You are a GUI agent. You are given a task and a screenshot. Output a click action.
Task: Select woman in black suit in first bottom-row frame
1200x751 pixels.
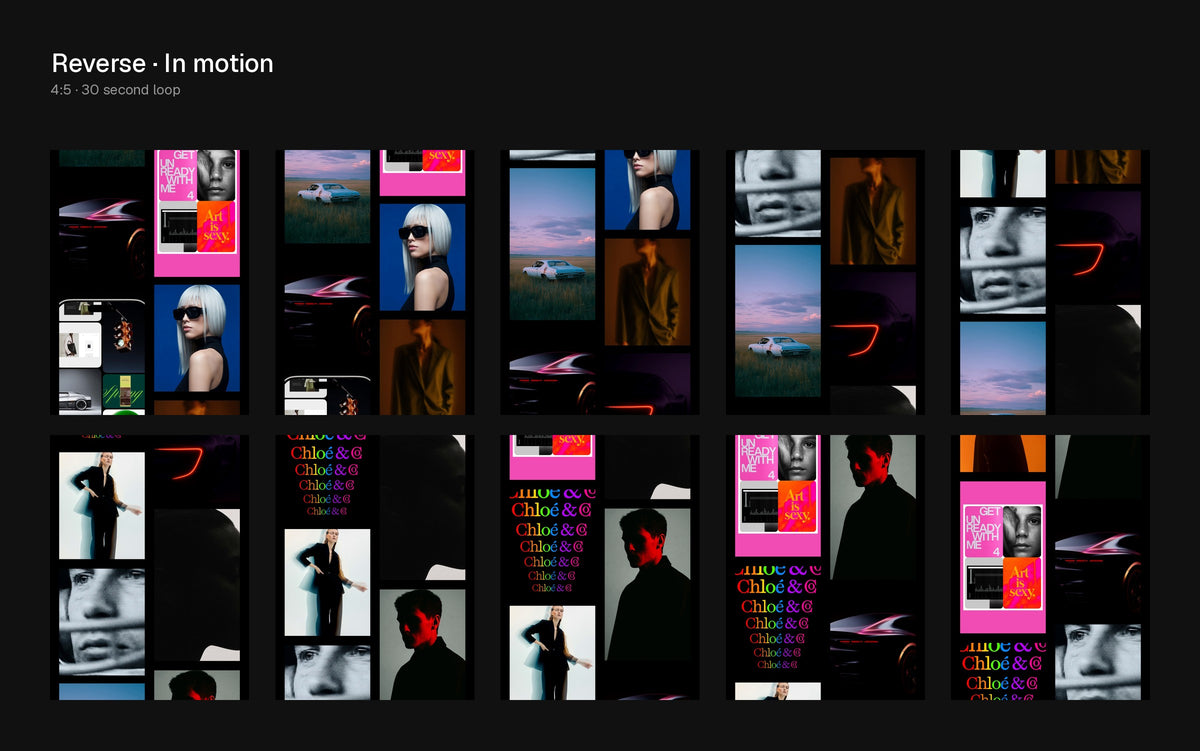point(102,505)
